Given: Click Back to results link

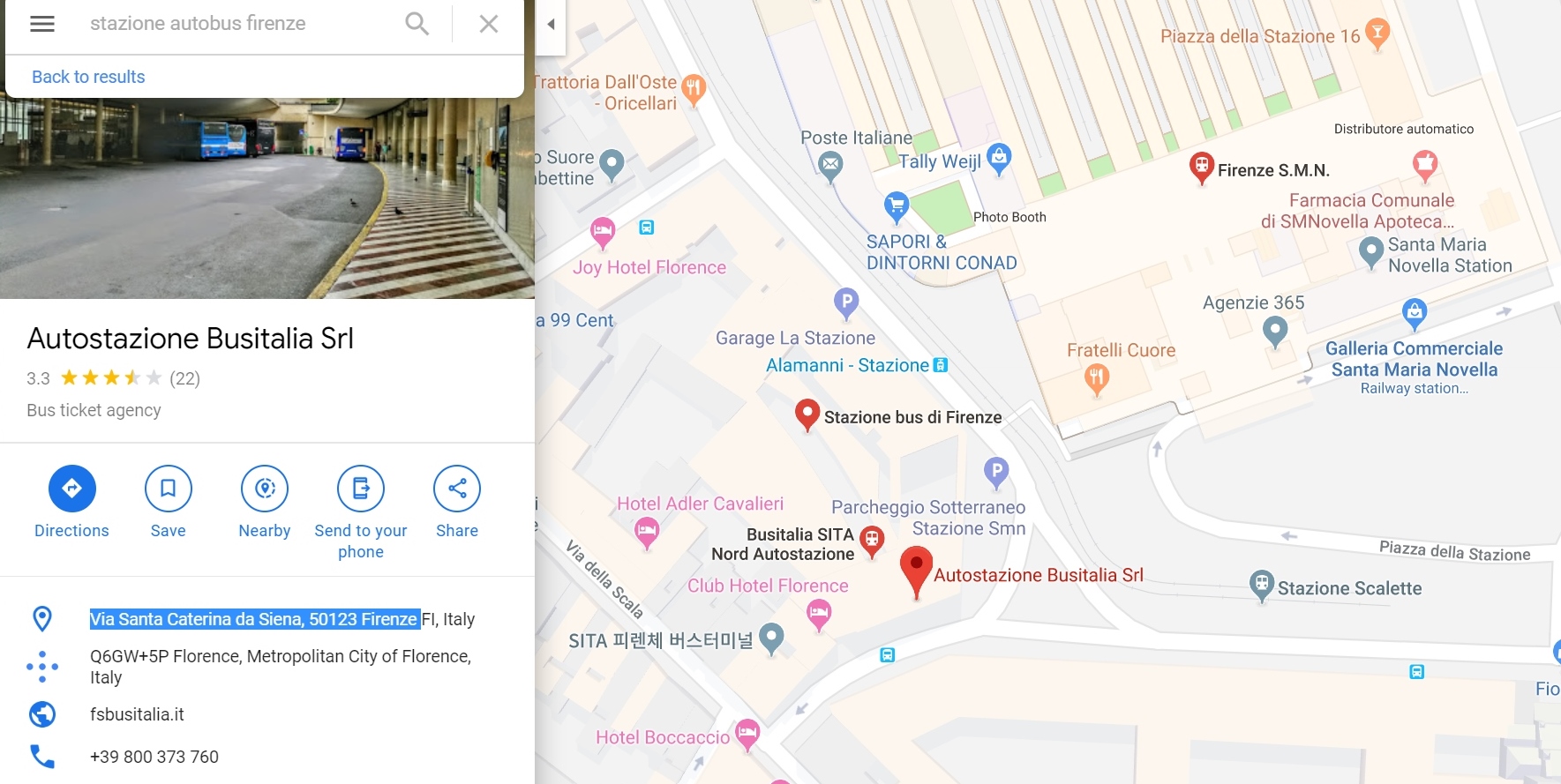Looking at the screenshot, I should tap(88, 77).
